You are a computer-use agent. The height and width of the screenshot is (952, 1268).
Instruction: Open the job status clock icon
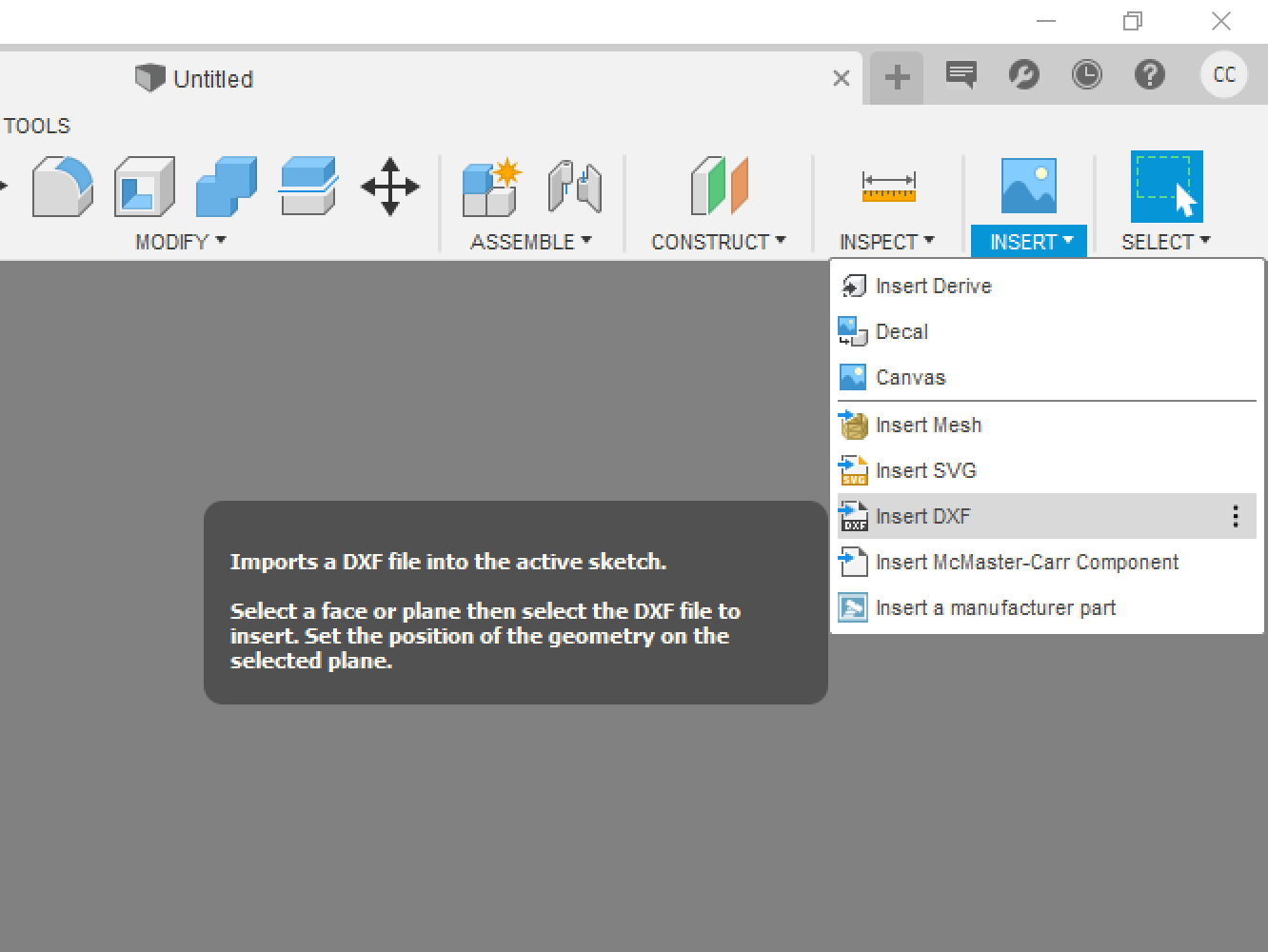point(1087,74)
